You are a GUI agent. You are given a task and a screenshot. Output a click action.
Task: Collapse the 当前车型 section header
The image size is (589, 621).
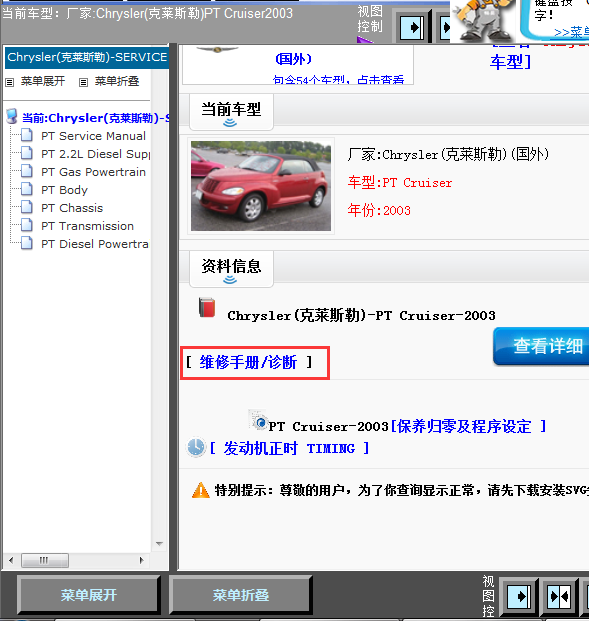pyautogui.click(x=231, y=112)
